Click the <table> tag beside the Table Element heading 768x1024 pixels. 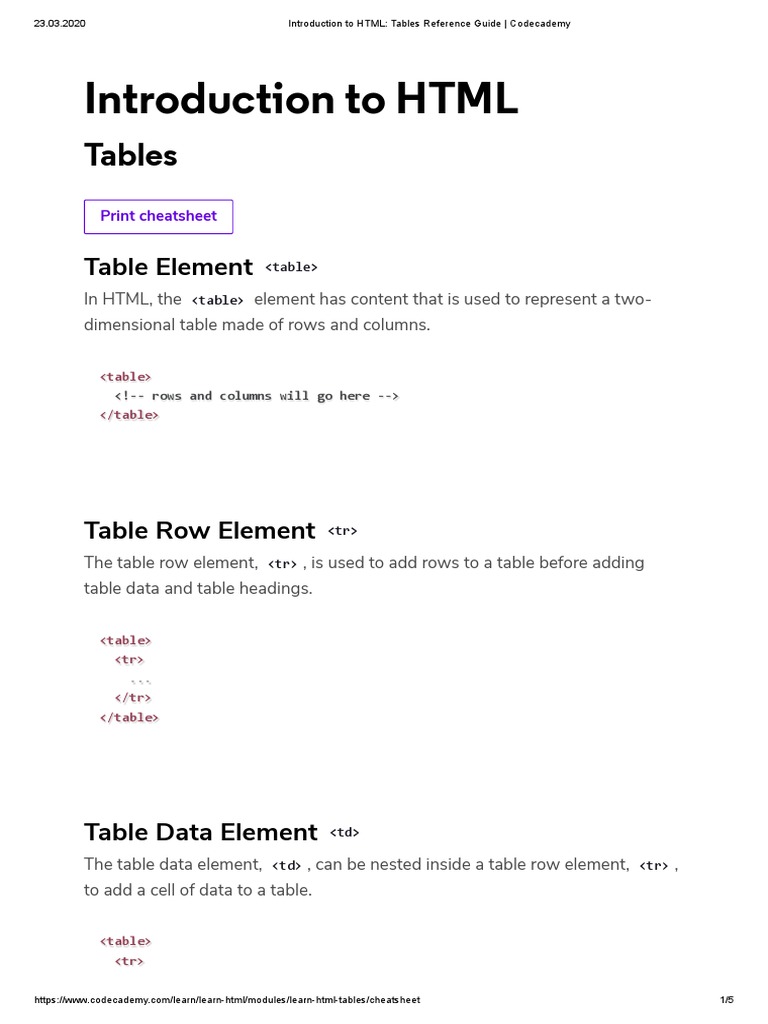[291, 268]
